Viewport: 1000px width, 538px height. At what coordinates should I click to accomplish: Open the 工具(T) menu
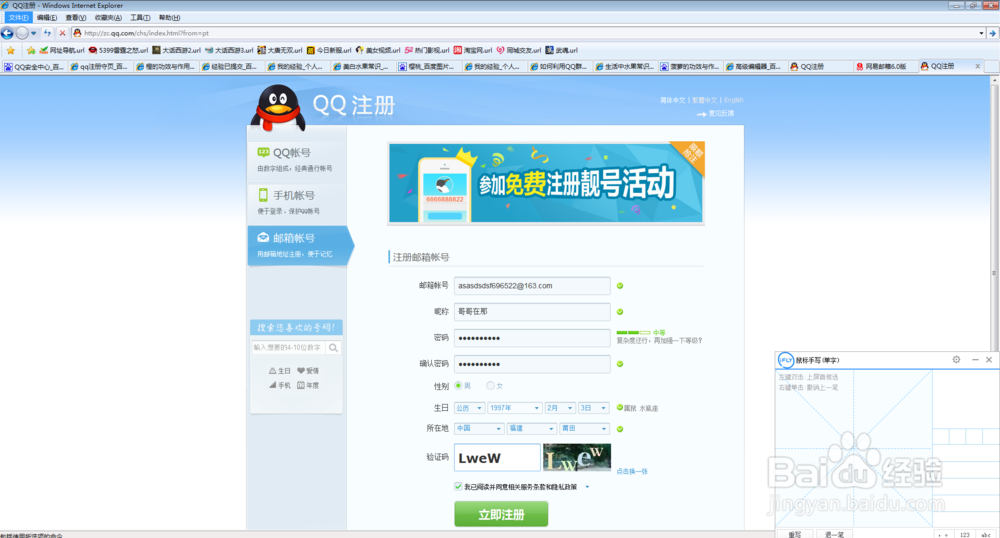[x=140, y=18]
